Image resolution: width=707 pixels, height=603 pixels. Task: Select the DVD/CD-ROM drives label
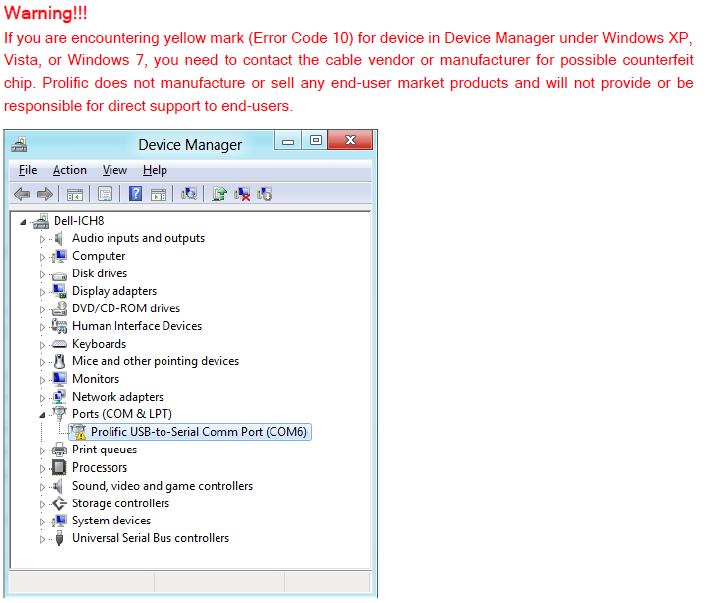coord(126,308)
